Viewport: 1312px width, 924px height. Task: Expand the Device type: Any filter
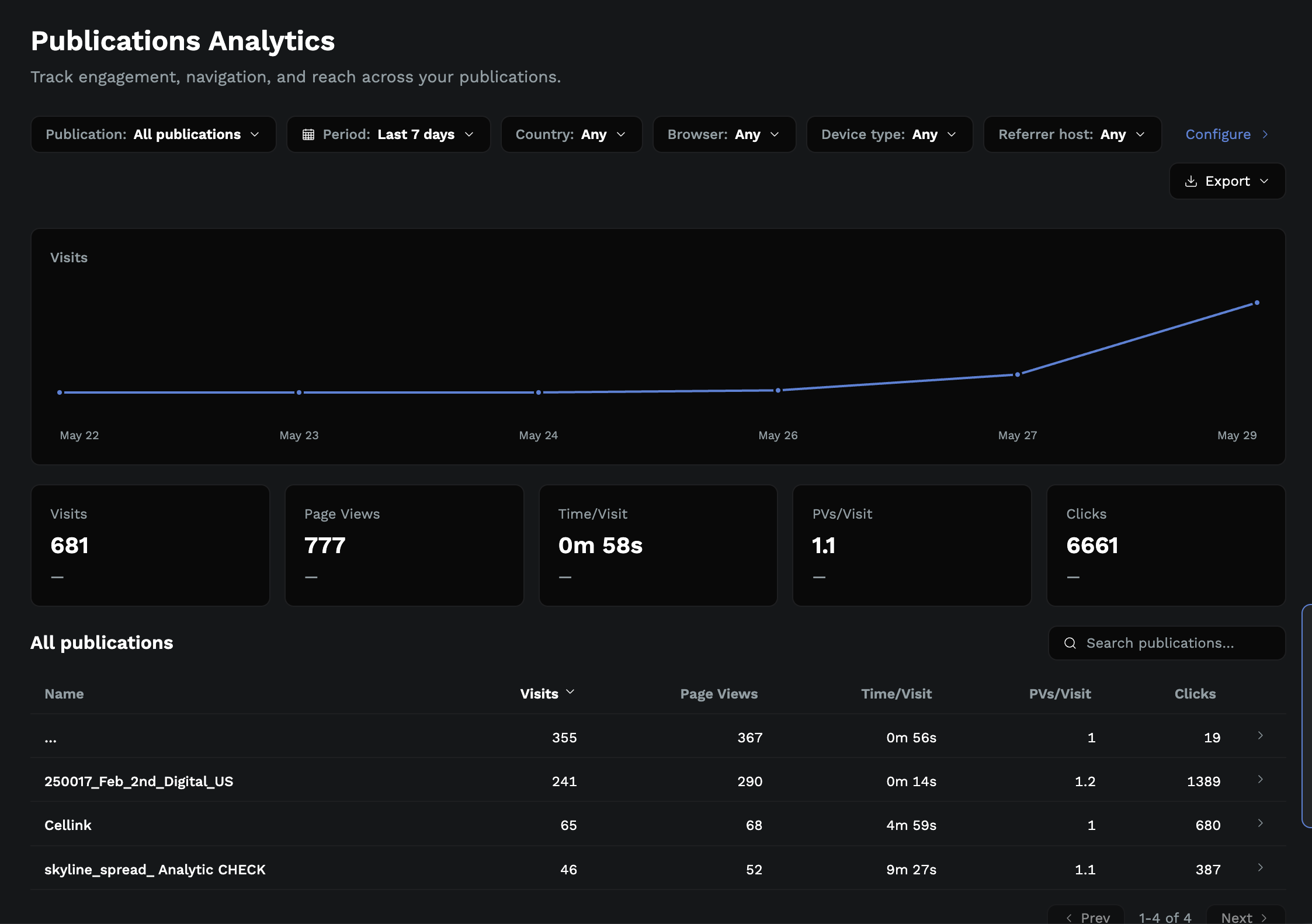[x=890, y=134]
